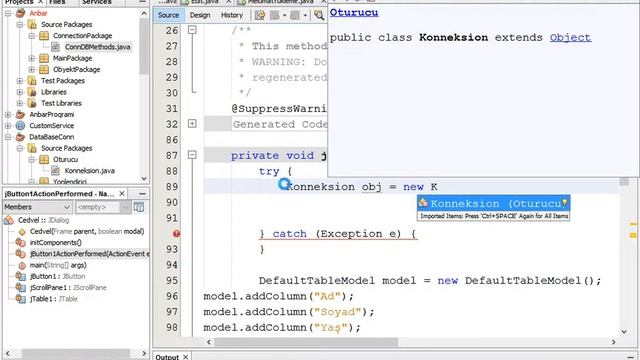Expand Test Packages tree node
Screen dimensions: 640x360
tap(20, 81)
